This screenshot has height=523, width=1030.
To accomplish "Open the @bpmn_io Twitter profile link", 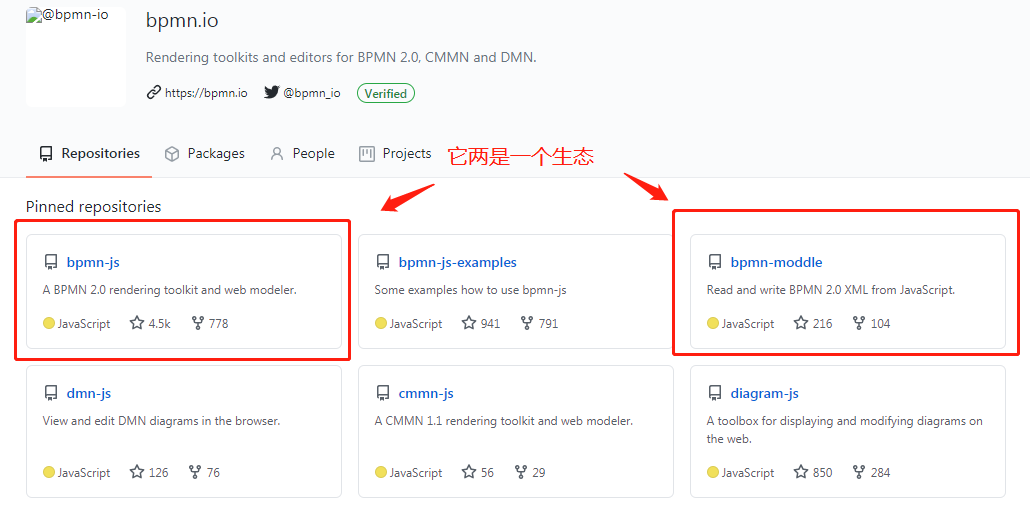I will tap(311, 93).
